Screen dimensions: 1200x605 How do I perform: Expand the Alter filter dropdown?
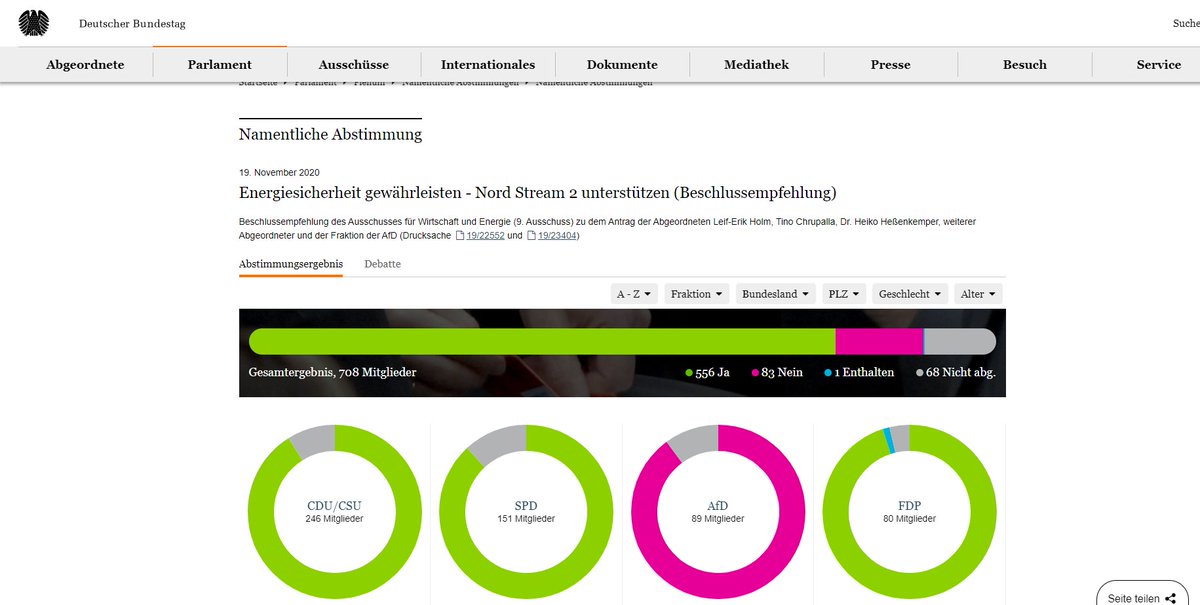(x=978, y=294)
